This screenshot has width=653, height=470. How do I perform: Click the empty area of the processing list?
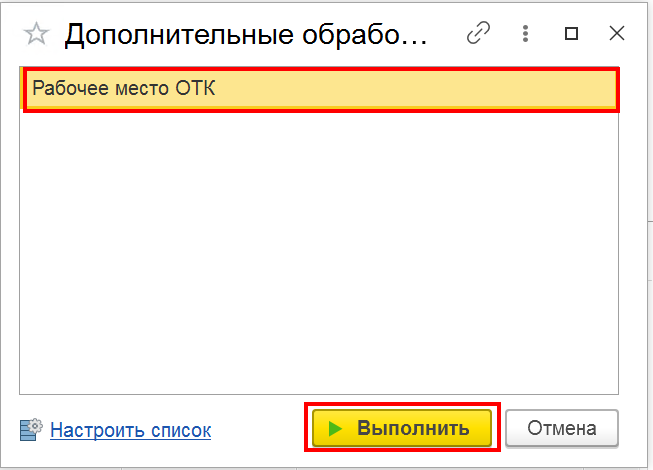pos(319,252)
